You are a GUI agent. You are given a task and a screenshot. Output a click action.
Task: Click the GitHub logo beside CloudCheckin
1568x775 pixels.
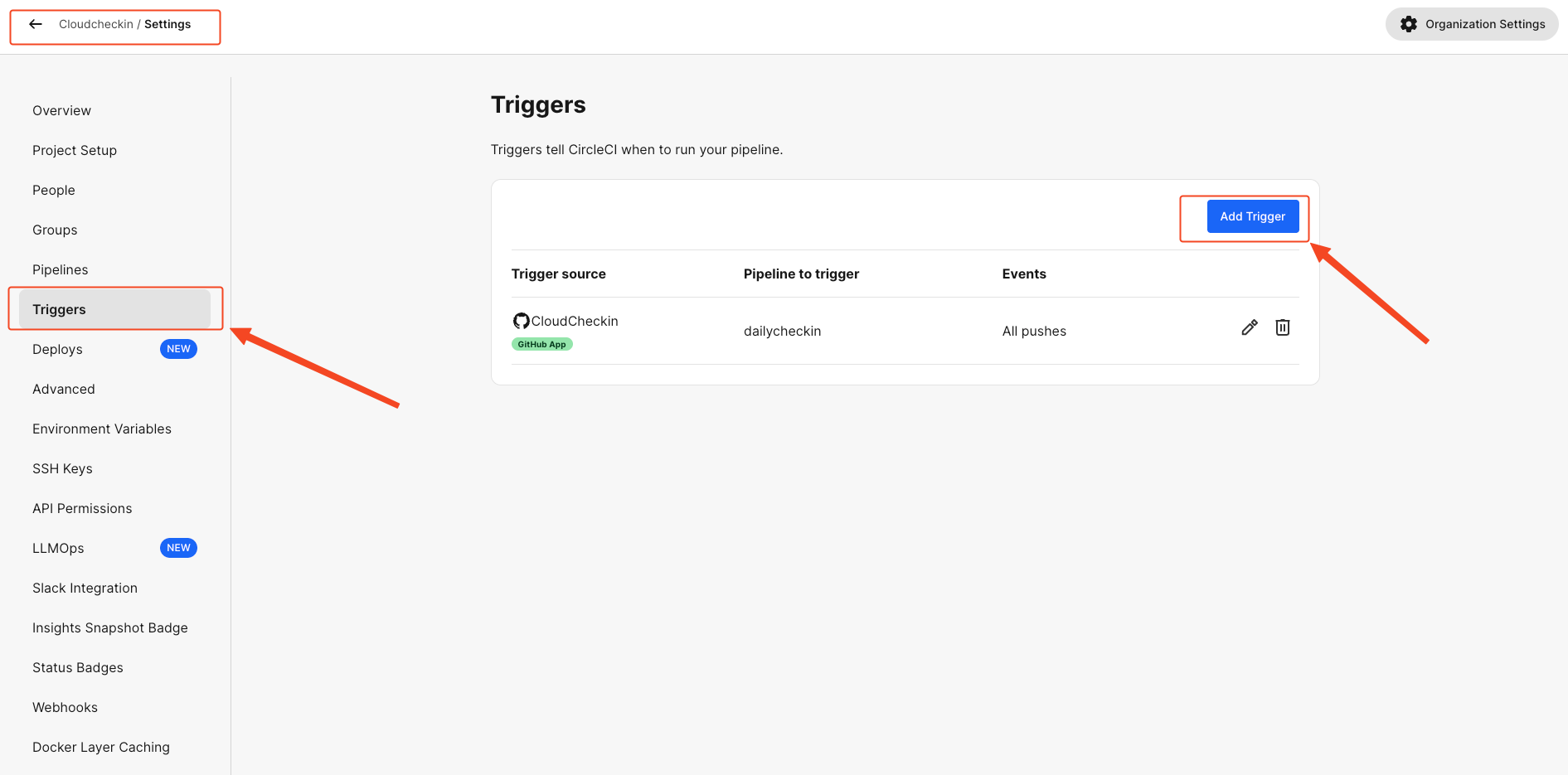tap(521, 321)
